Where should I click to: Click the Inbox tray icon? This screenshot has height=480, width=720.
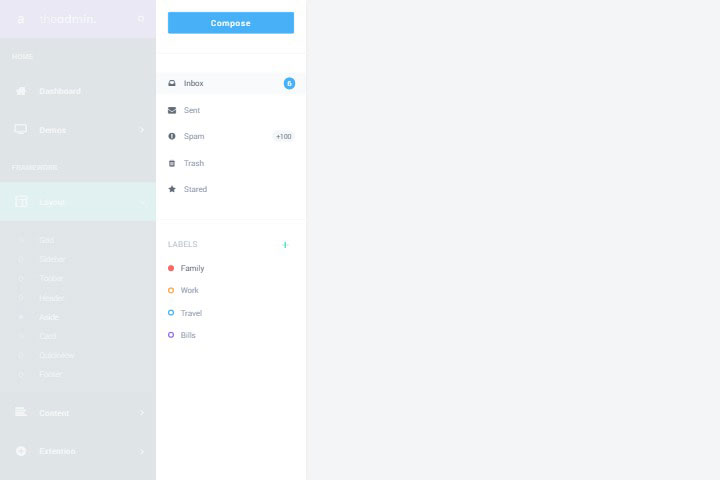tap(172, 83)
